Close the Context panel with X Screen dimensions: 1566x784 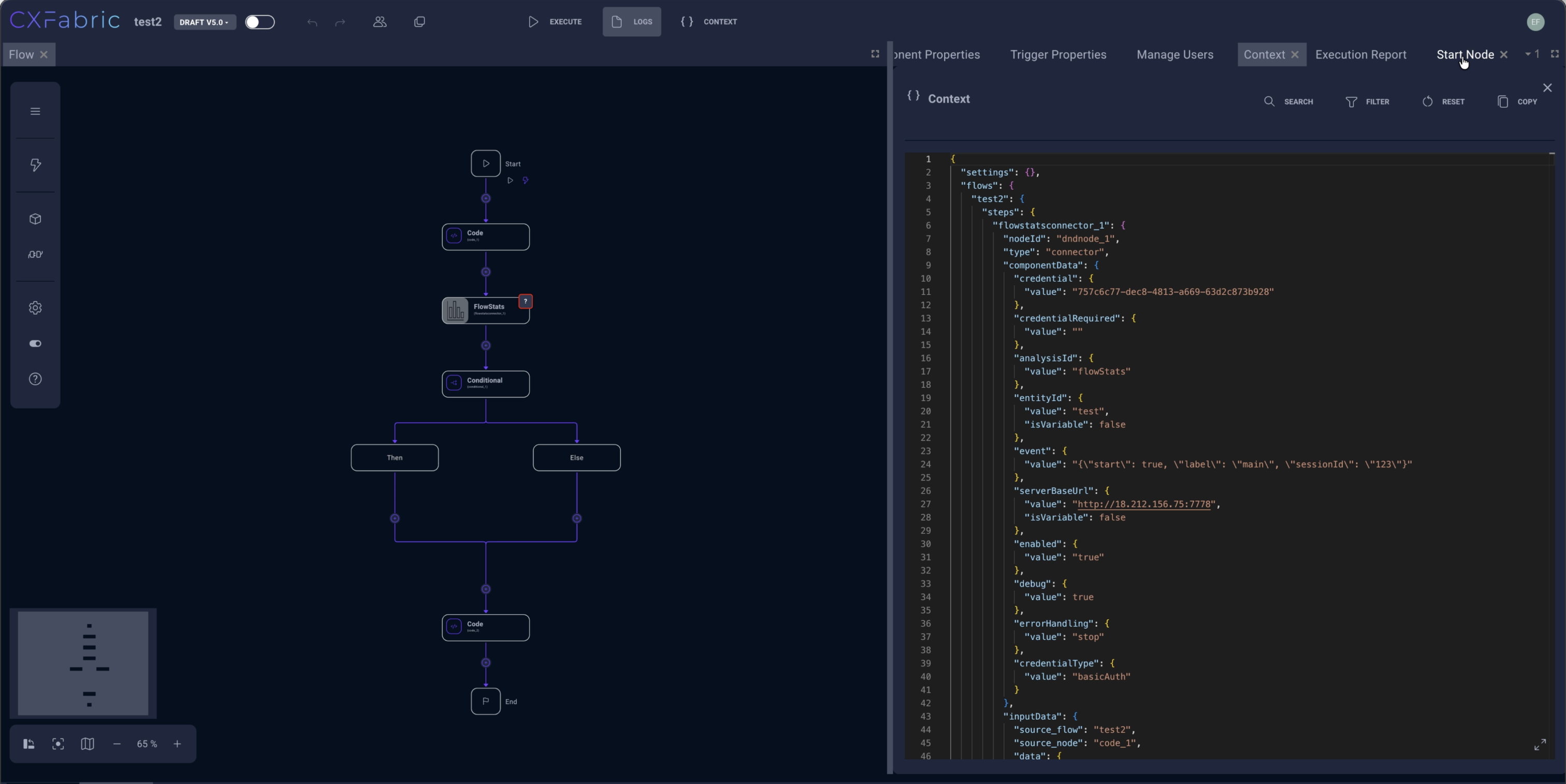(1547, 88)
